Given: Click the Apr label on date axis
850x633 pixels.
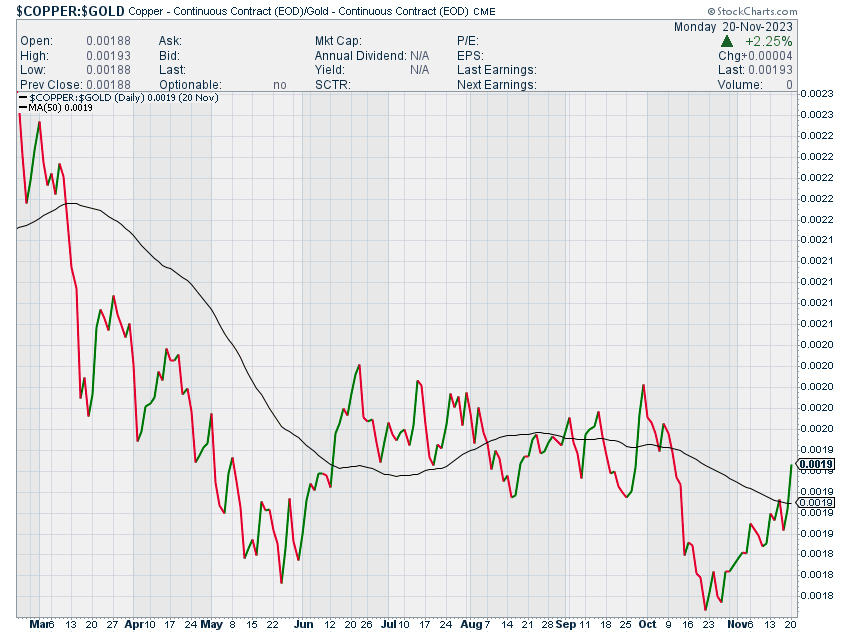Looking at the screenshot, I should [x=133, y=624].
